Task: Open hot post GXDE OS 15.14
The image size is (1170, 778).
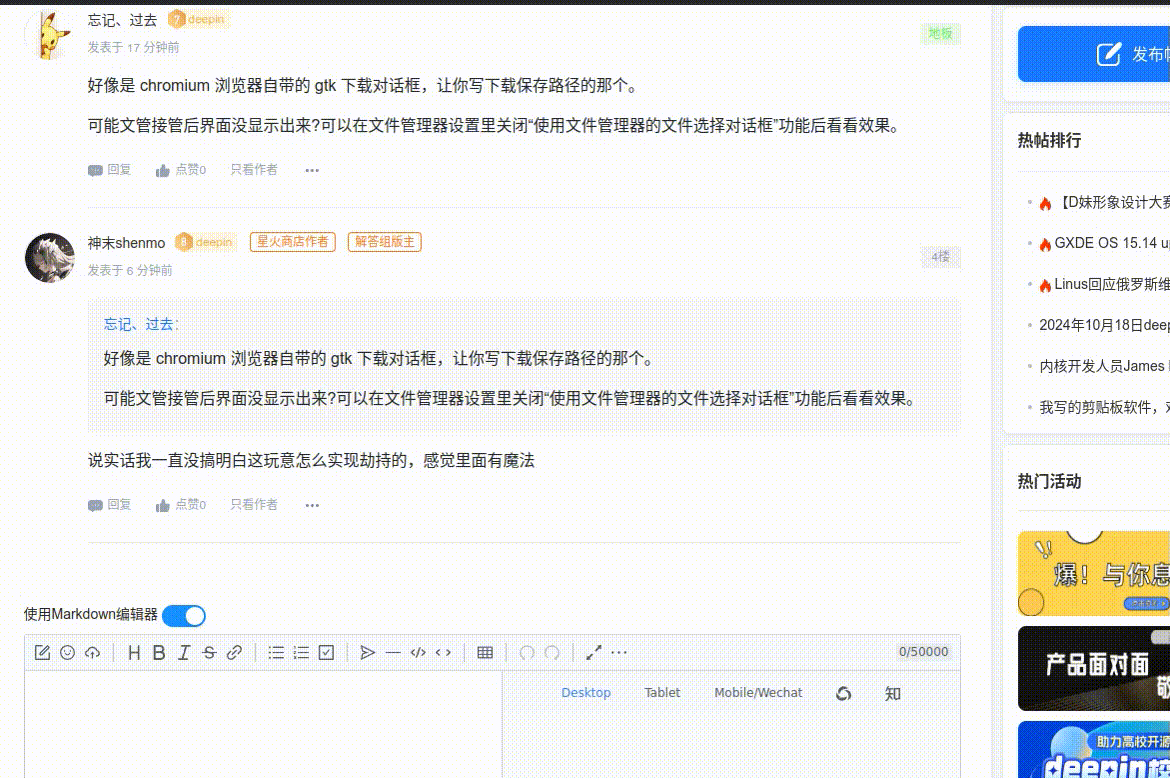Action: (1111, 243)
